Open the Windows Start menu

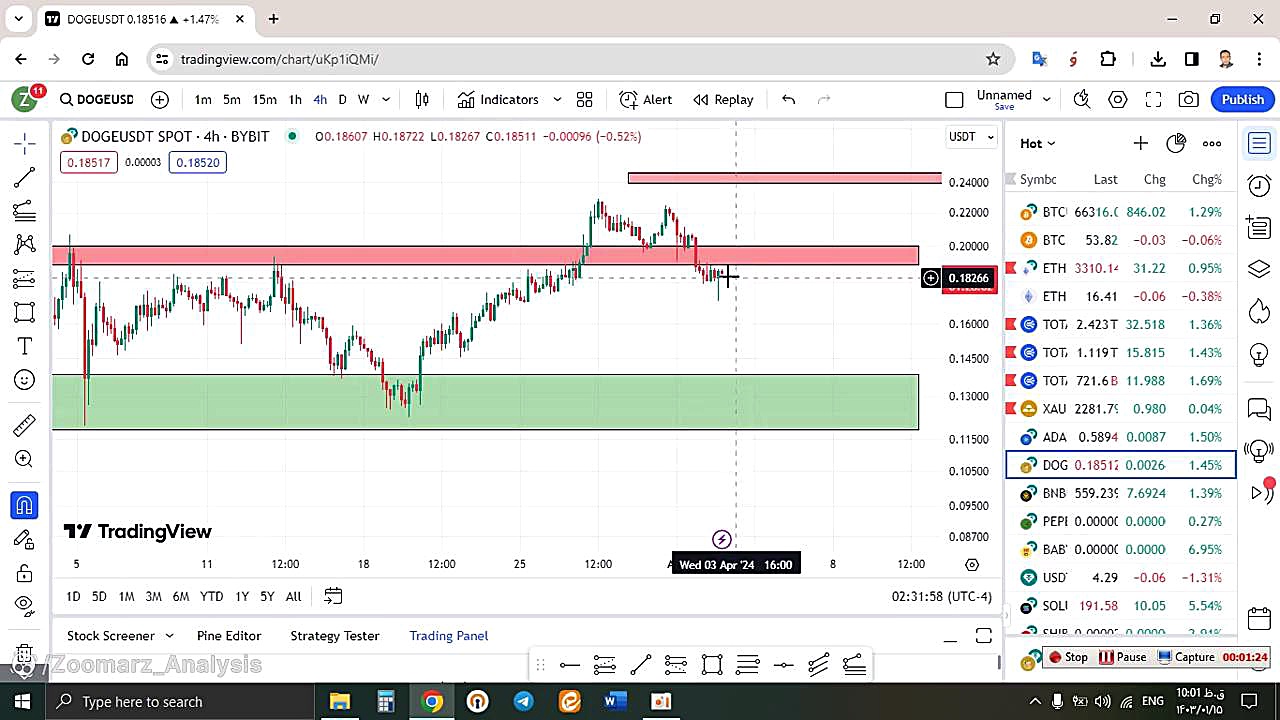click(x=22, y=701)
